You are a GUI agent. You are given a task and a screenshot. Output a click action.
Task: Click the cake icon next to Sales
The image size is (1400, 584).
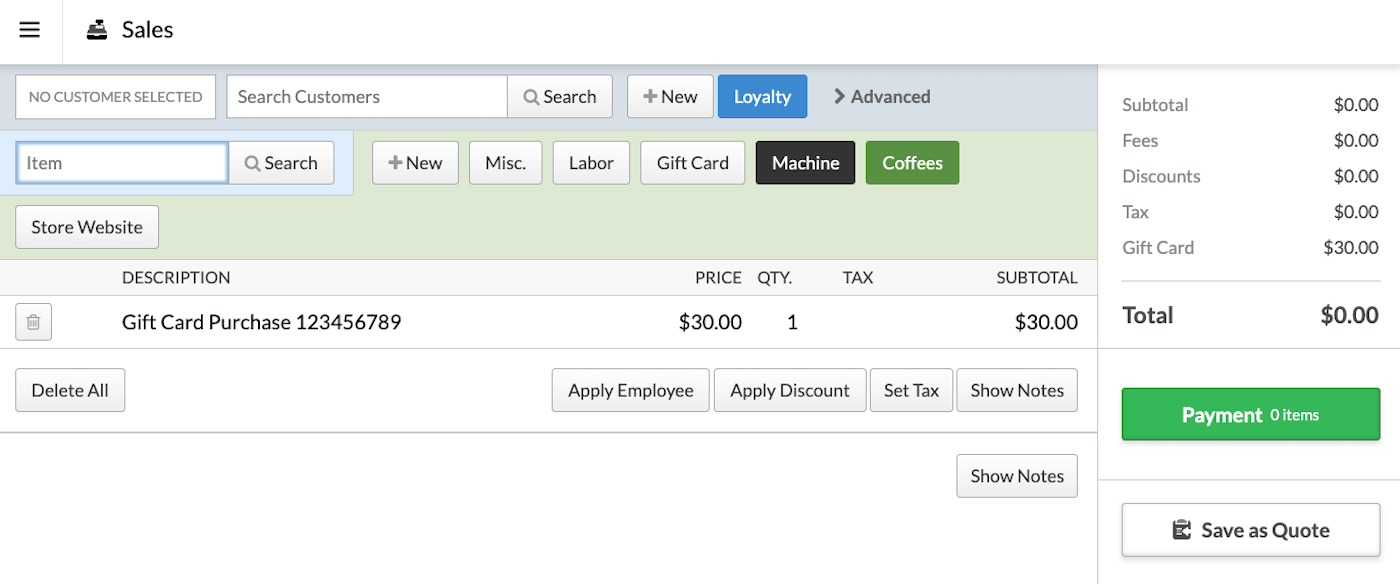pyautogui.click(x=96, y=29)
